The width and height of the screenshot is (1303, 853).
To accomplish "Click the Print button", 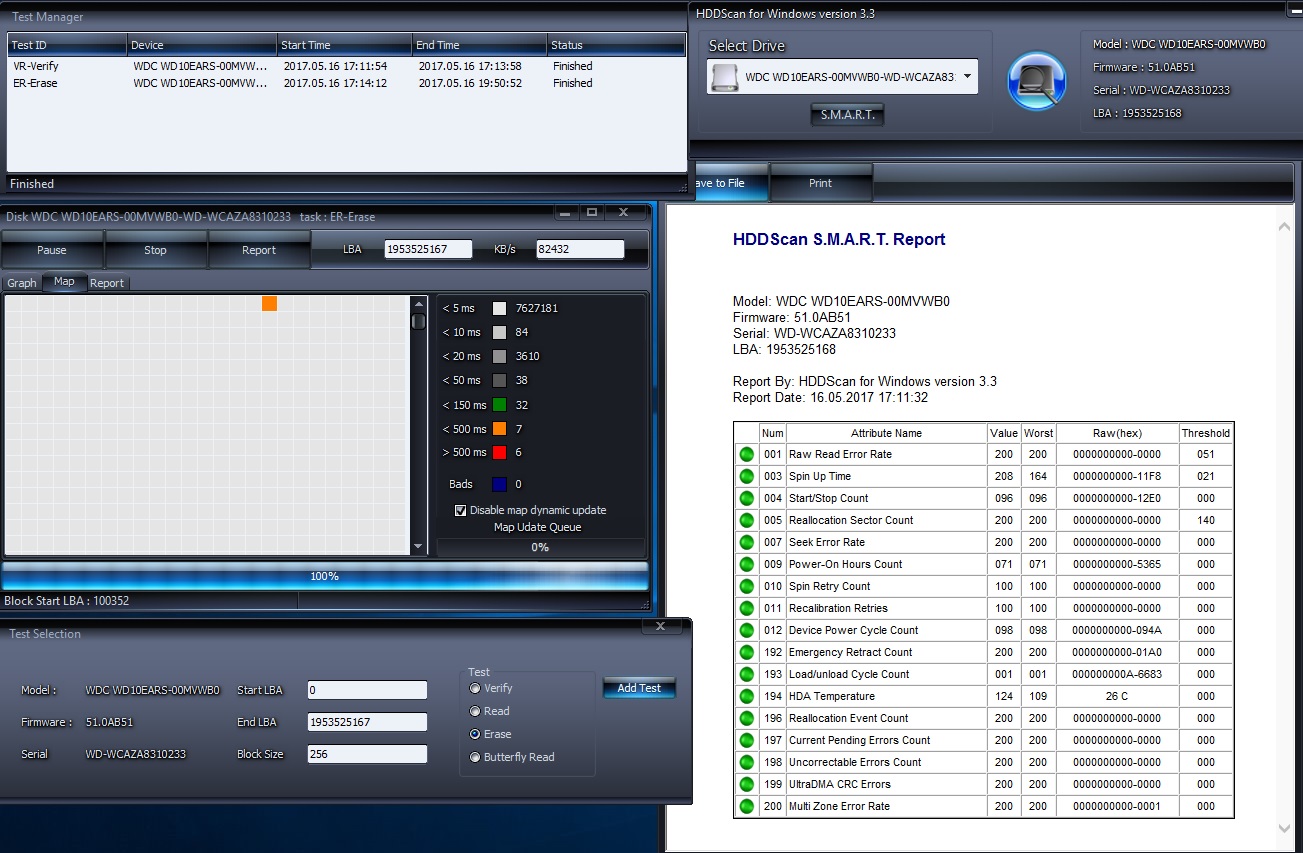I will (821, 183).
